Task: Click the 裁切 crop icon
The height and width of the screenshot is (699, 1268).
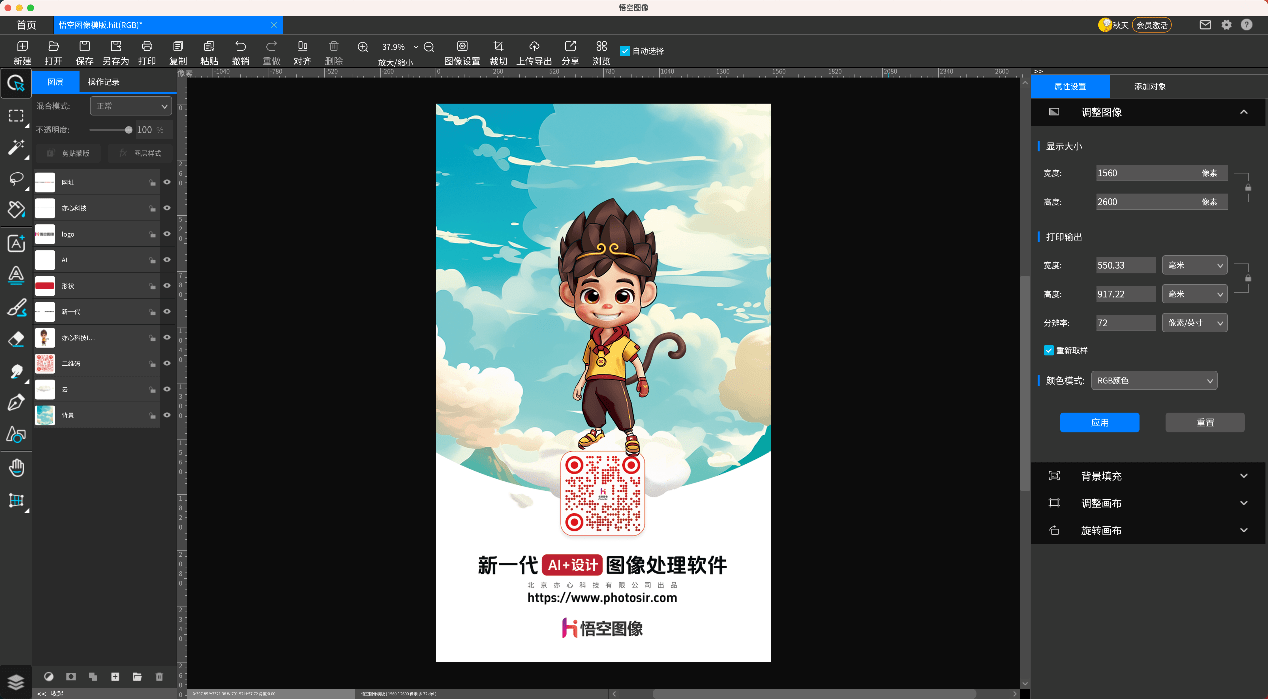Action: point(498,51)
